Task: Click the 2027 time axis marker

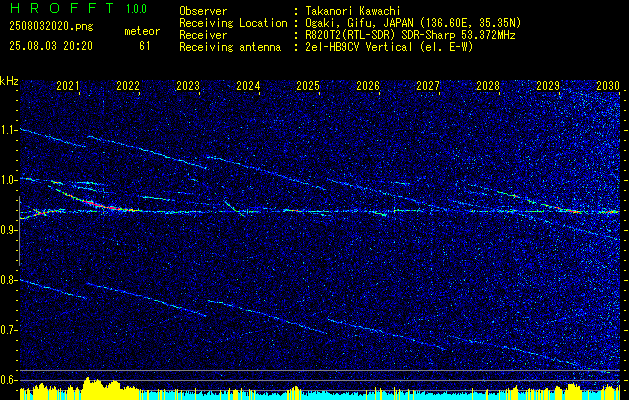Action: coord(428,85)
